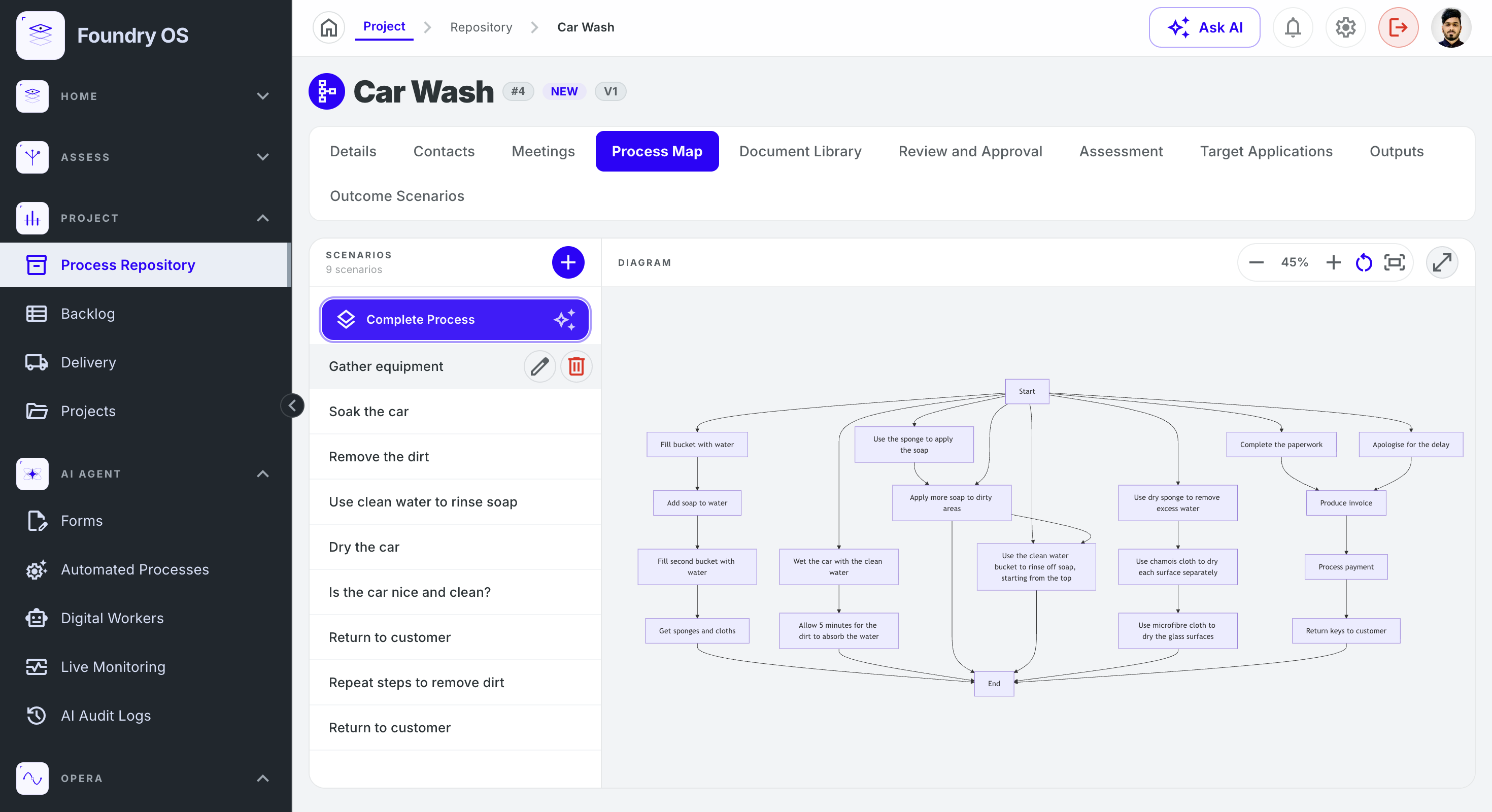
Task: Collapse the OPERA section
Action: 262,779
